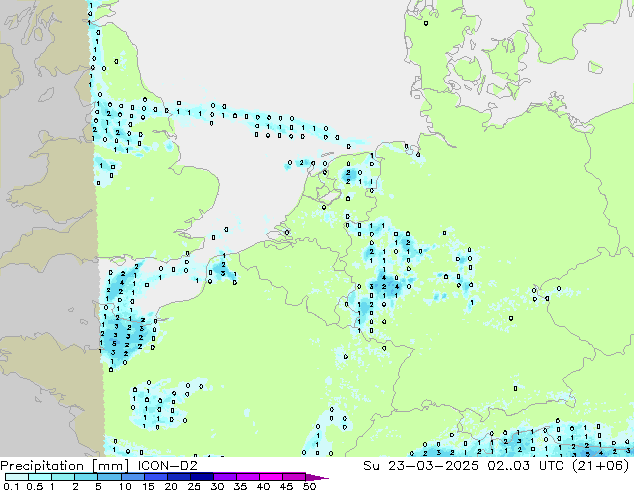Select the 5–10 mm legend color swatch
Viewport: 634px width, 490px height.
click(x=109, y=477)
